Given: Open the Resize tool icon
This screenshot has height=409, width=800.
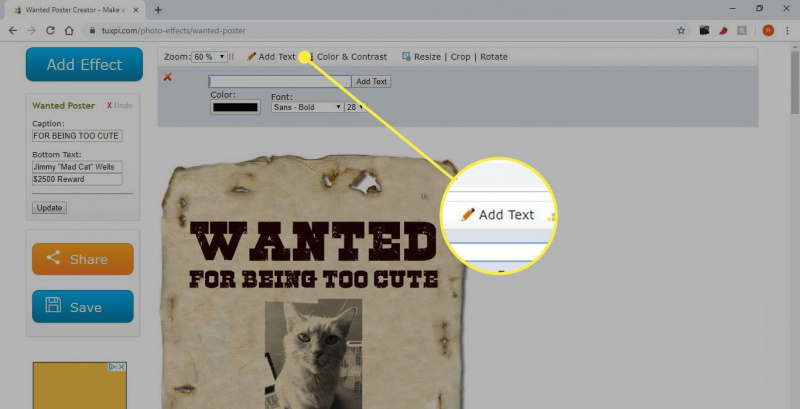Looking at the screenshot, I should tap(406, 57).
